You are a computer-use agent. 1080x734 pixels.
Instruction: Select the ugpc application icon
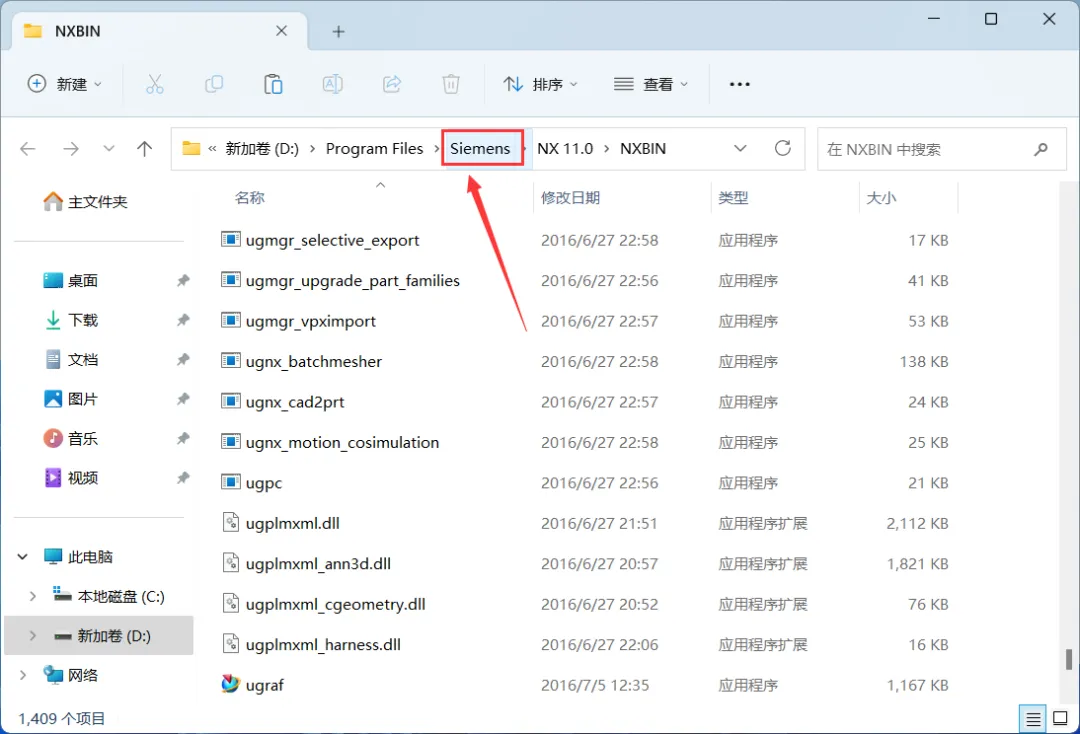[230, 482]
